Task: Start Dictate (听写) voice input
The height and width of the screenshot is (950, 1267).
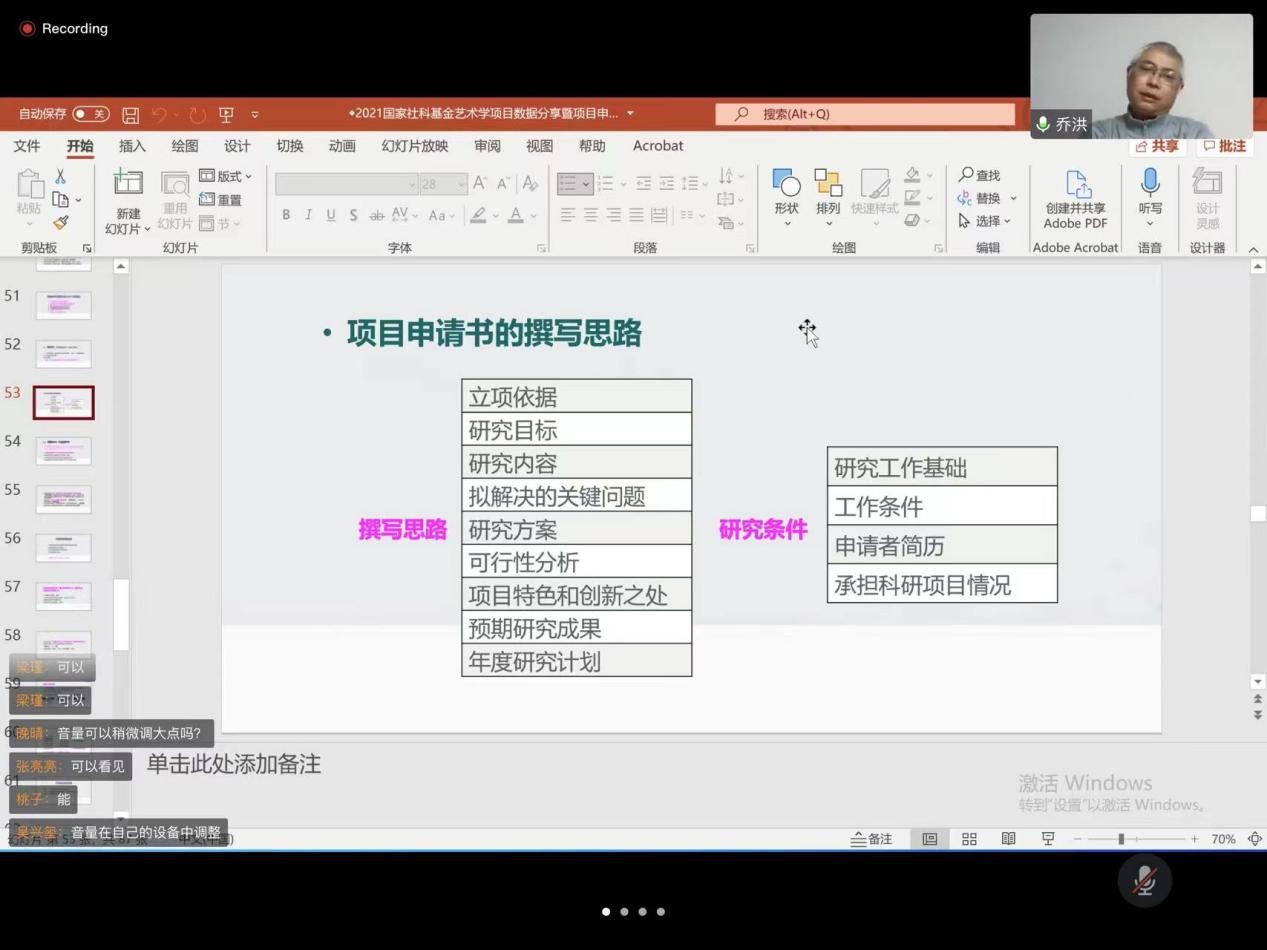Action: tap(1150, 196)
